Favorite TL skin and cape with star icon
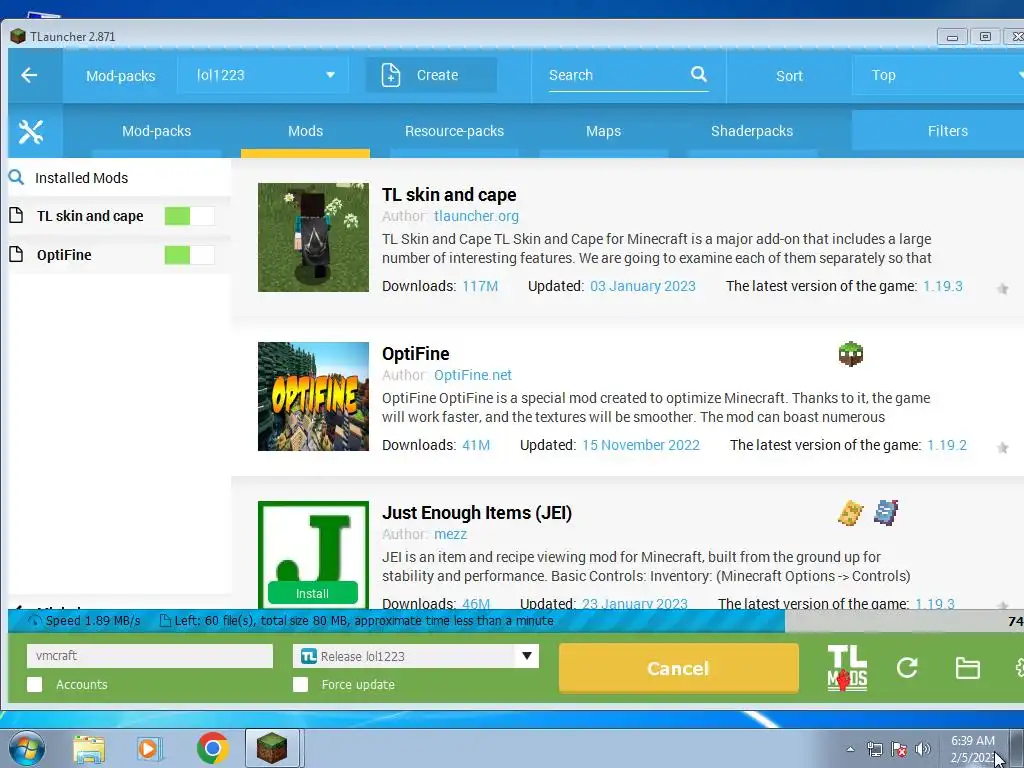This screenshot has width=1024, height=768. click(x=1002, y=289)
